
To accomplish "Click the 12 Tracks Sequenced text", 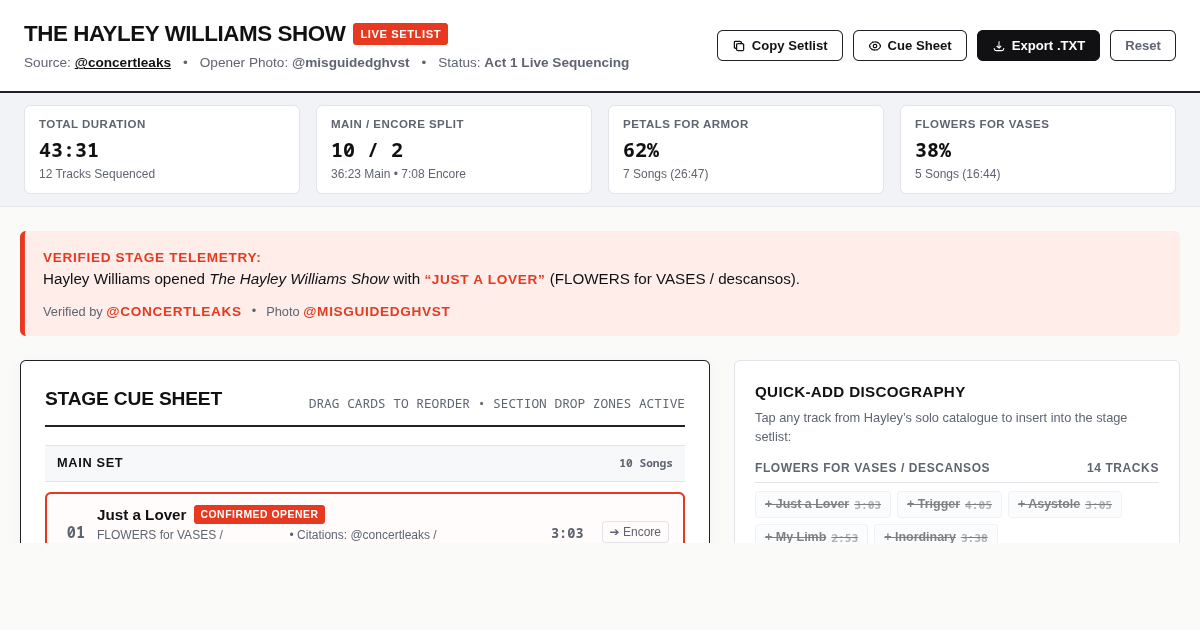I will 97,174.
